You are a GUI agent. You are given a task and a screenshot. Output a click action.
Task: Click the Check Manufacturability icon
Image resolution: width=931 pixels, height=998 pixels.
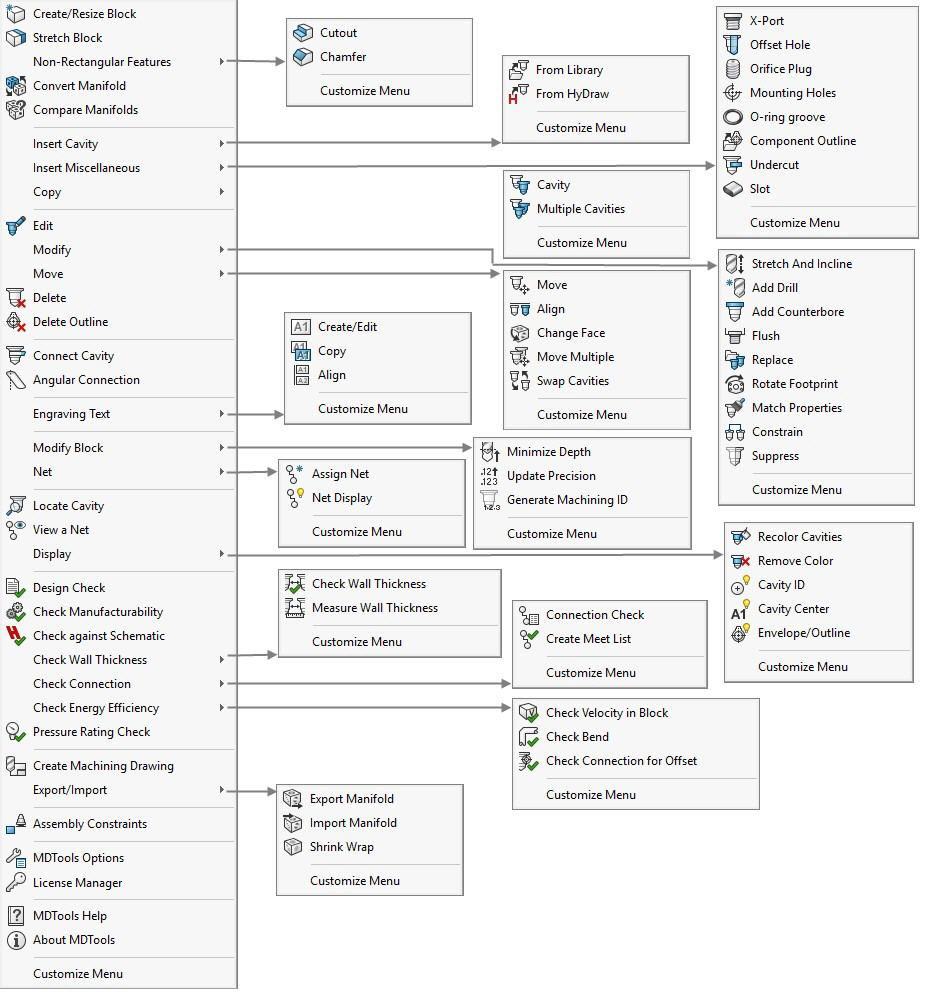pos(15,612)
